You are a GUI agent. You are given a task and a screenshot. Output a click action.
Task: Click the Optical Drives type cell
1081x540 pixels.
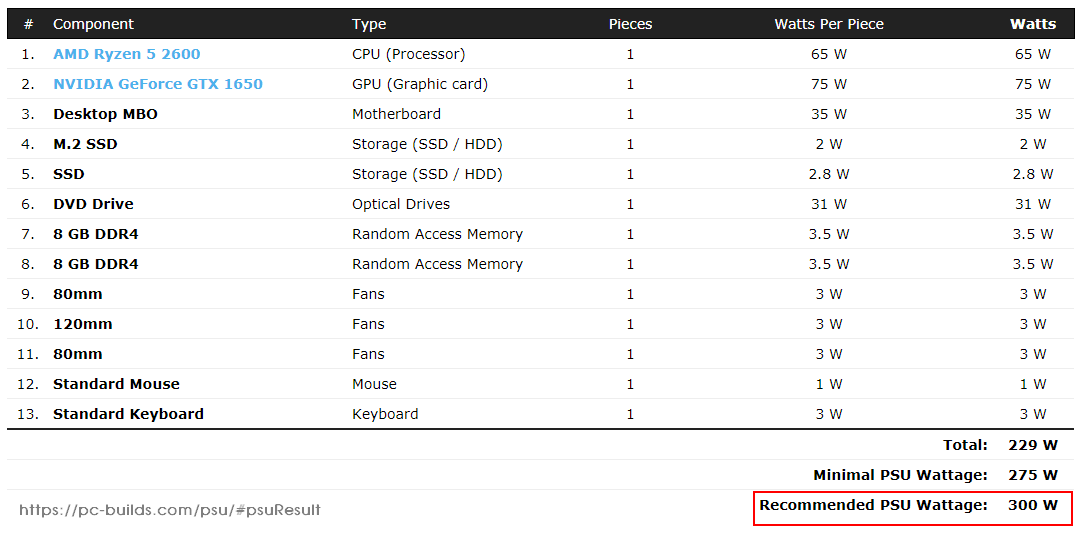(x=401, y=204)
